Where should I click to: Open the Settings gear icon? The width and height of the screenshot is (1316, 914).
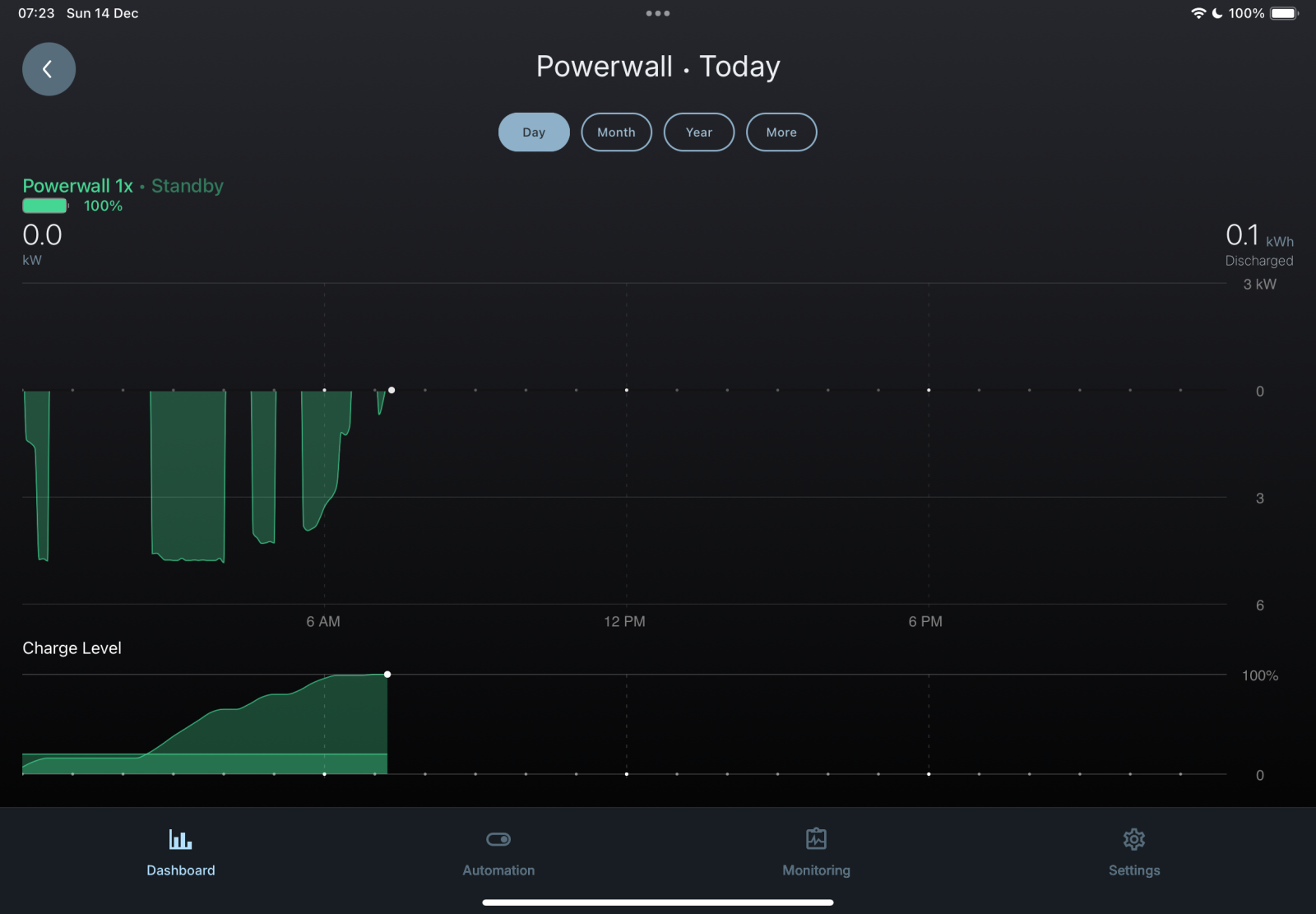1134,839
